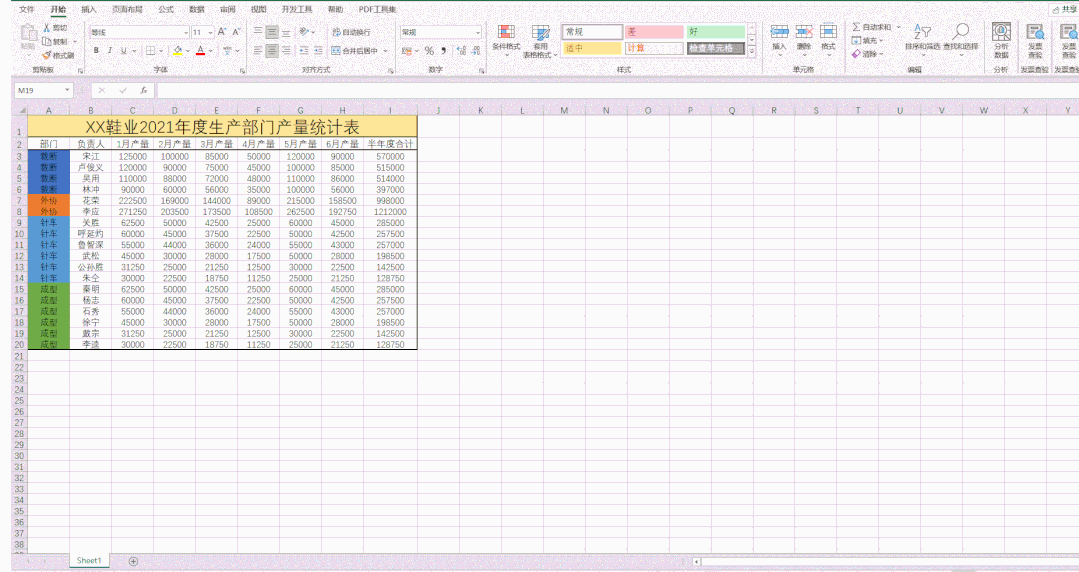
Task: Click the AutoSum (自动求和) button
Action: pyautogui.click(x=872, y=27)
